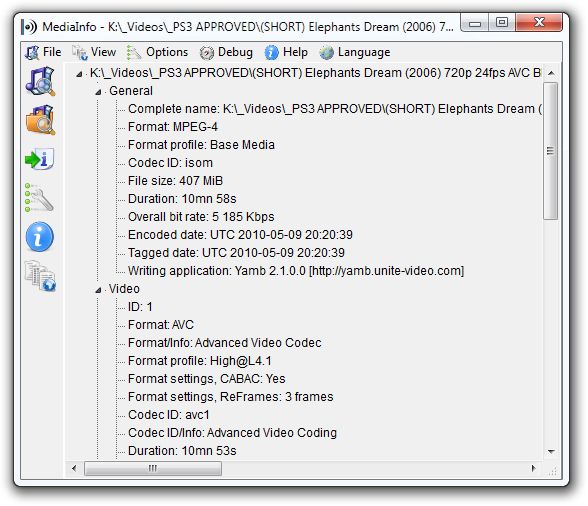Click the horizontal scrollbar left arrow
Viewport: 588px width, 506px height.
[75, 468]
